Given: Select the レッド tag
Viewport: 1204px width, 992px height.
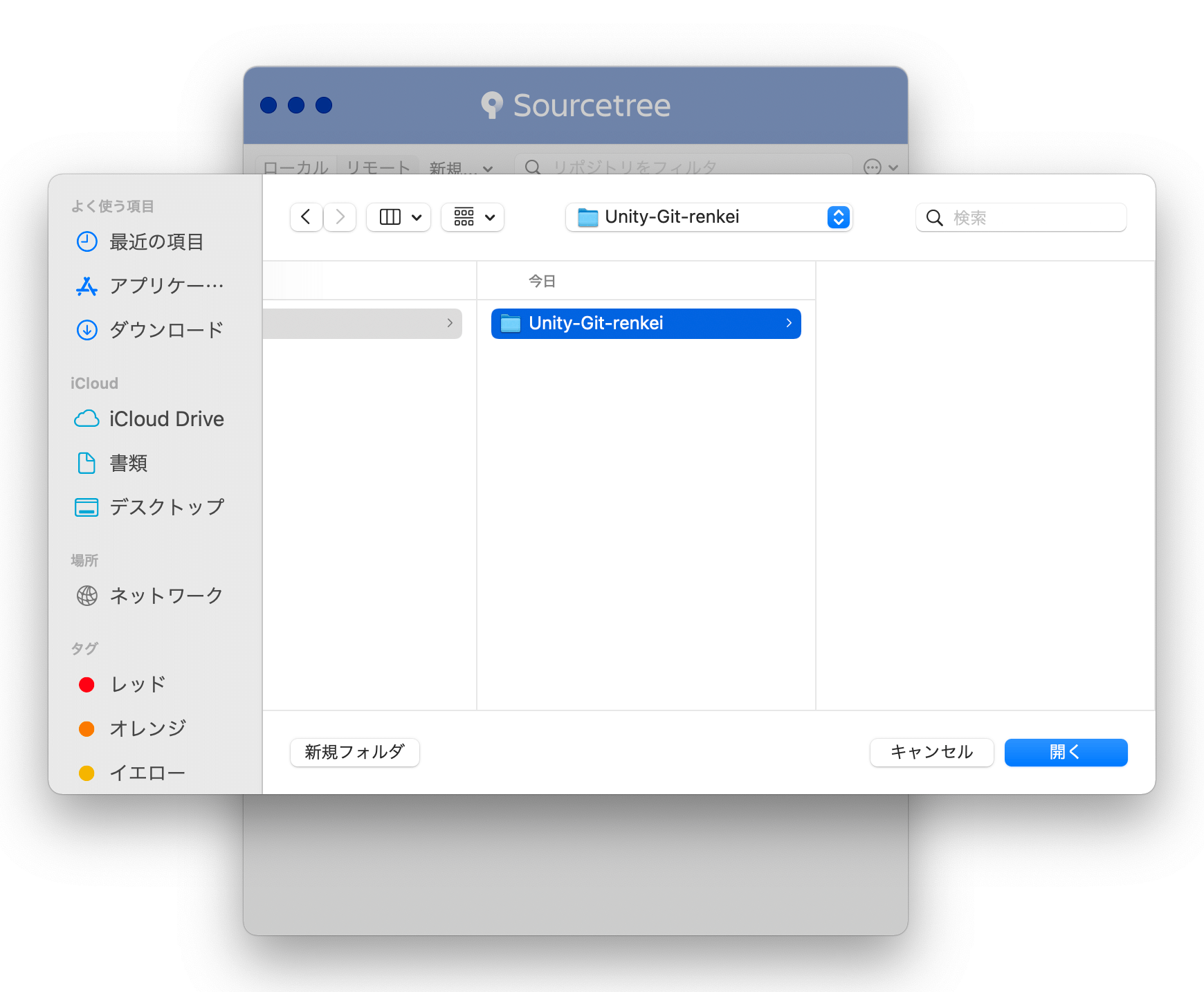Looking at the screenshot, I should (136, 684).
